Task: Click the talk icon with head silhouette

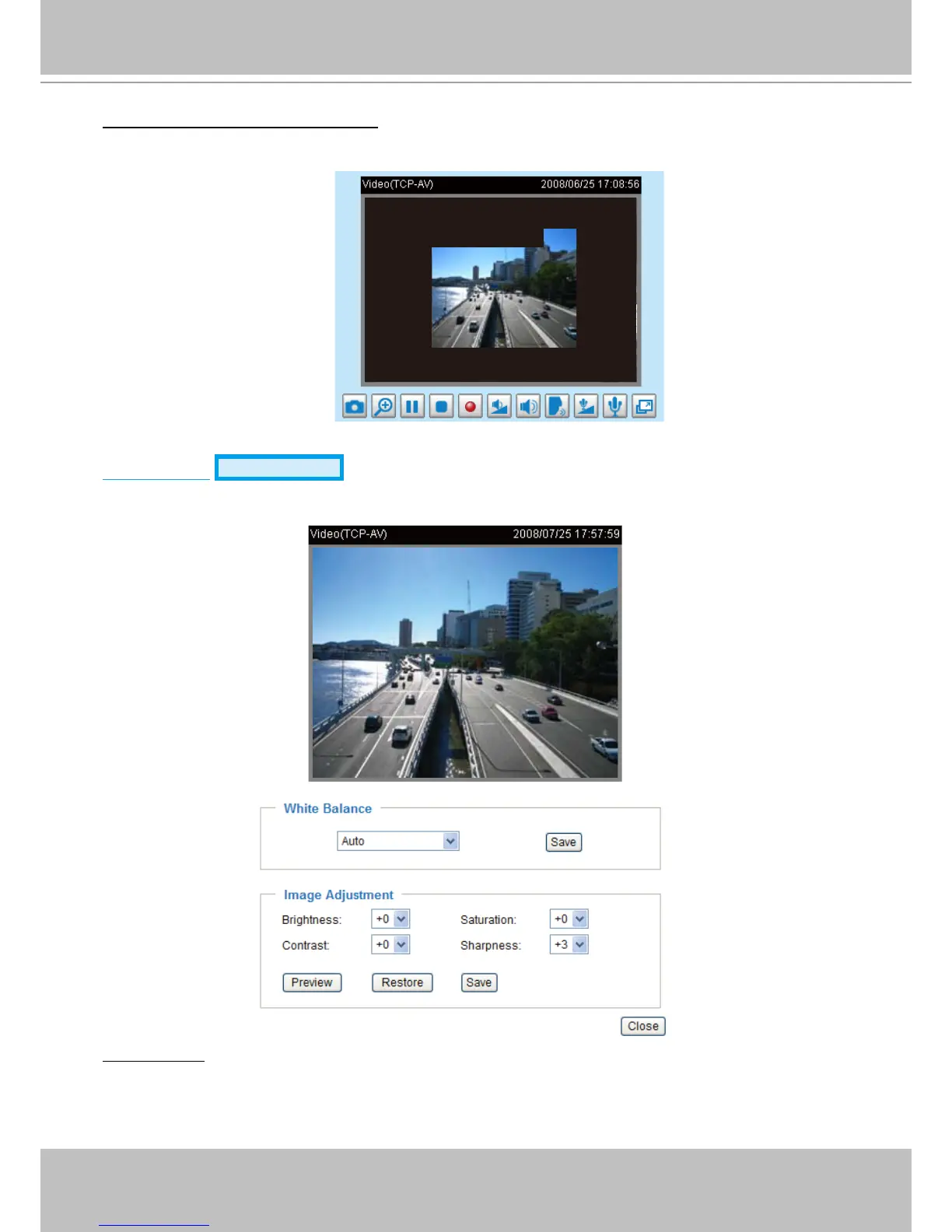Action: tap(557, 406)
